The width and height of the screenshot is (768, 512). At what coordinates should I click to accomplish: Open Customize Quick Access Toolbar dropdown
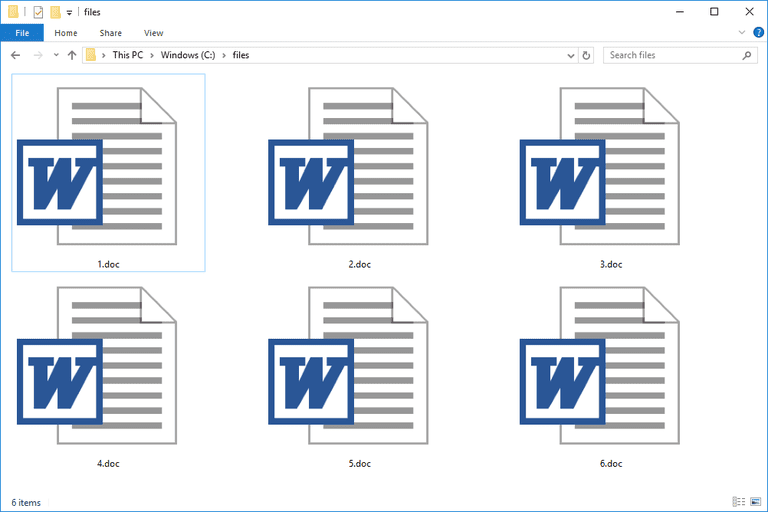(70, 13)
